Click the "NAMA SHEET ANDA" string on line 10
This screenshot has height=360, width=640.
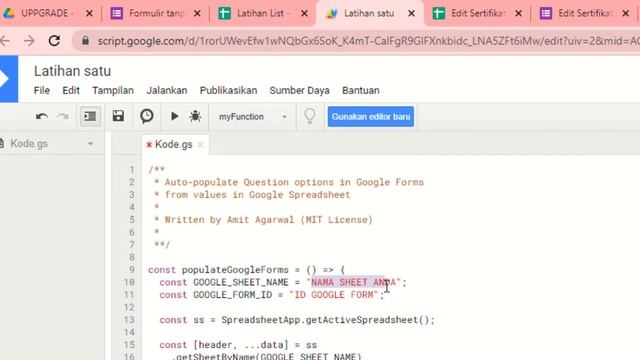tap(353, 282)
